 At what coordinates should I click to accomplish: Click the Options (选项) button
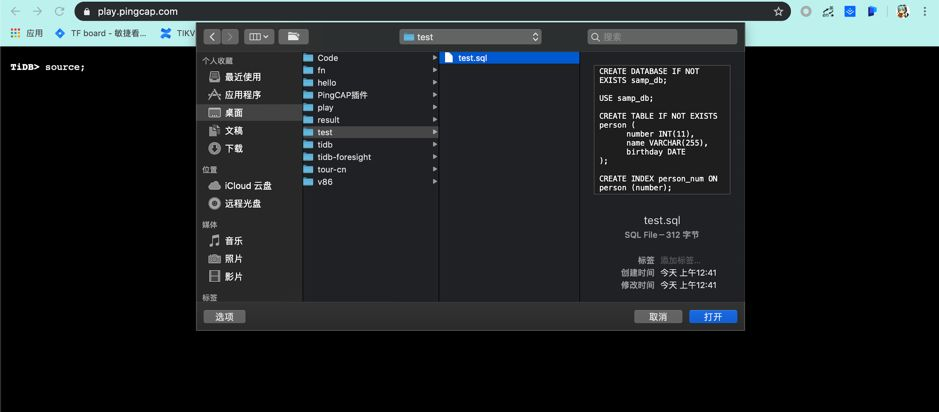pyautogui.click(x=225, y=317)
